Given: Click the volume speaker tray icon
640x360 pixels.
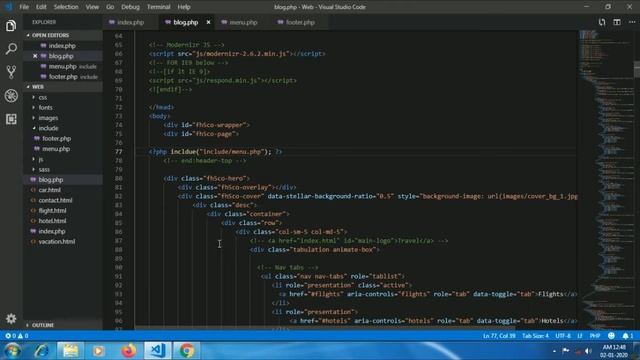Looking at the screenshot, I should coord(588,351).
